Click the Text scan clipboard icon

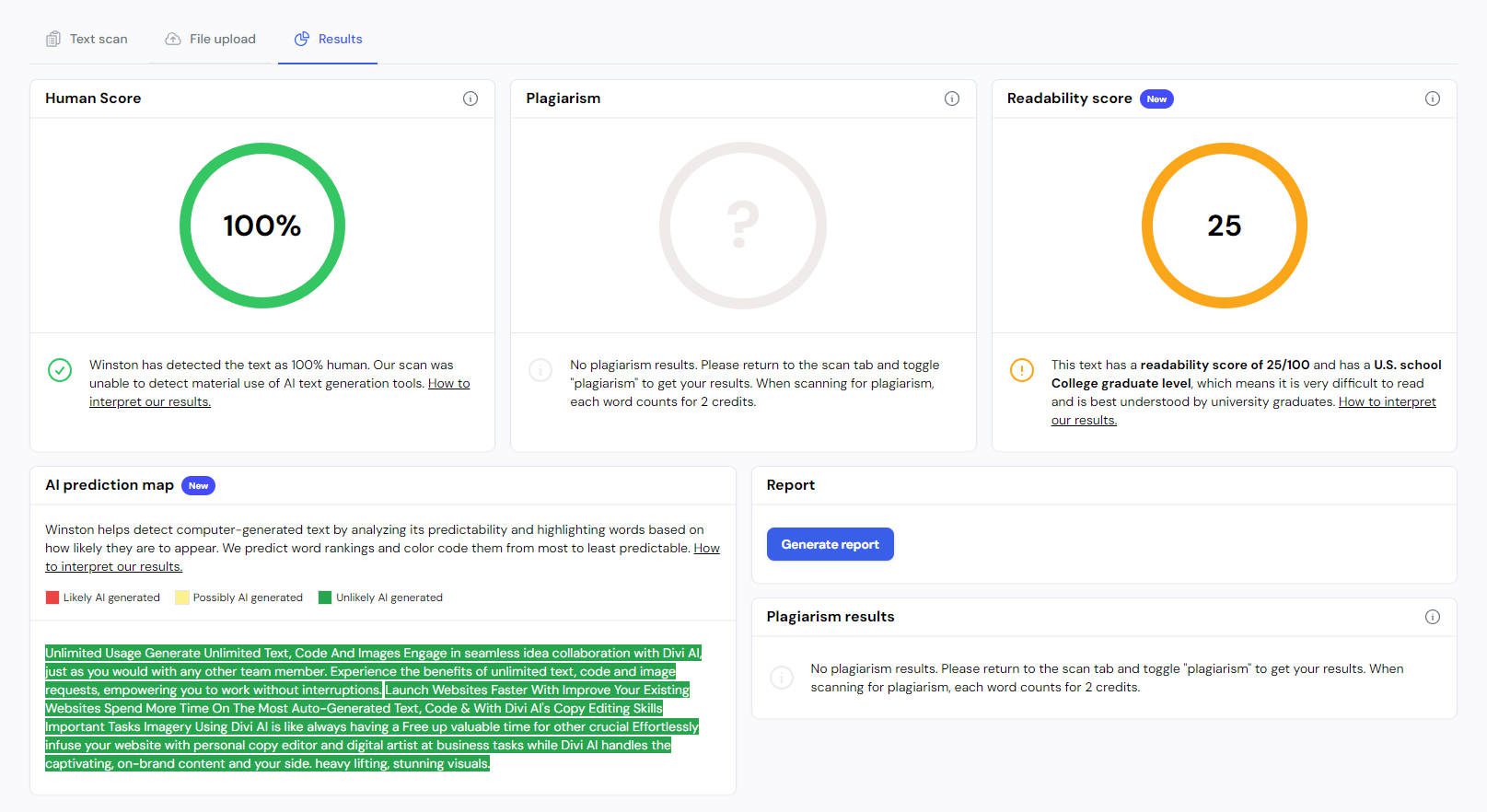(x=53, y=39)
